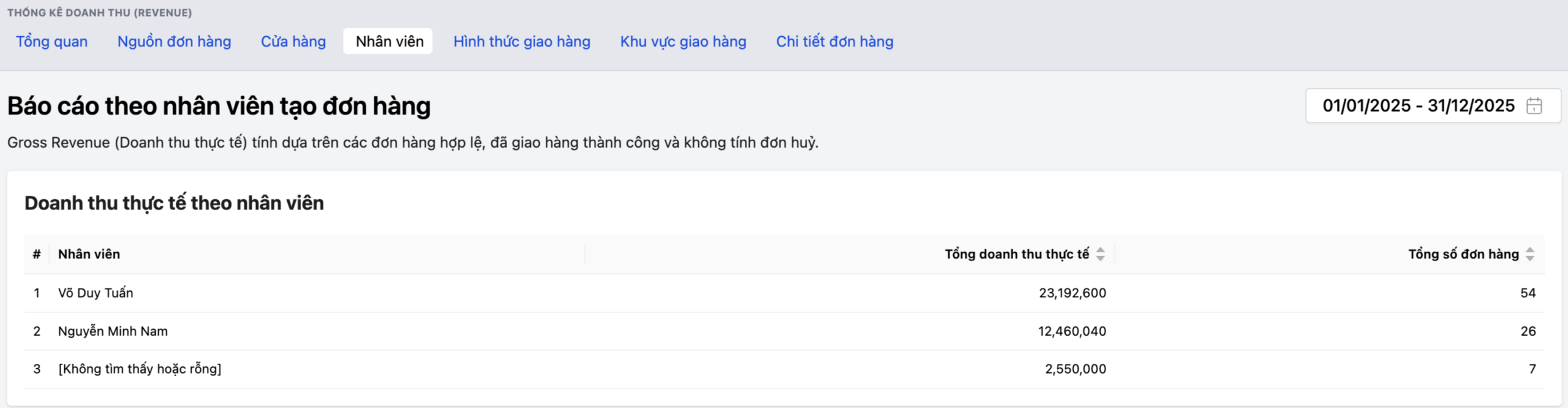Viewport: 1568px width, 408px height.
Task: Click the [Không tìm thấy hoặc rỗng] row
Action: tap(140, 369)
